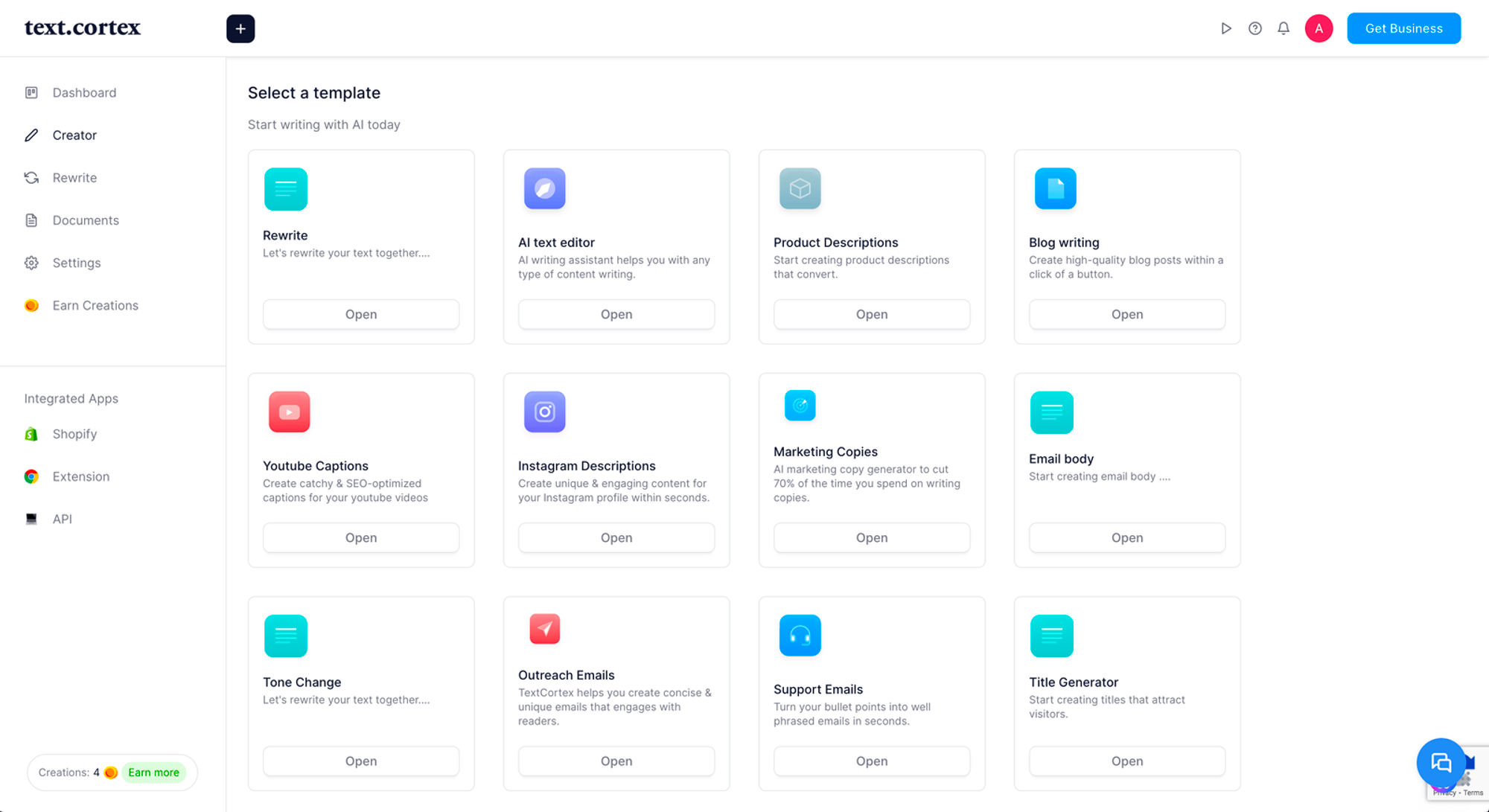Screen dimensions: 1489x812
Task: Click the help question mark icon
Action: tap(1255, 28)
